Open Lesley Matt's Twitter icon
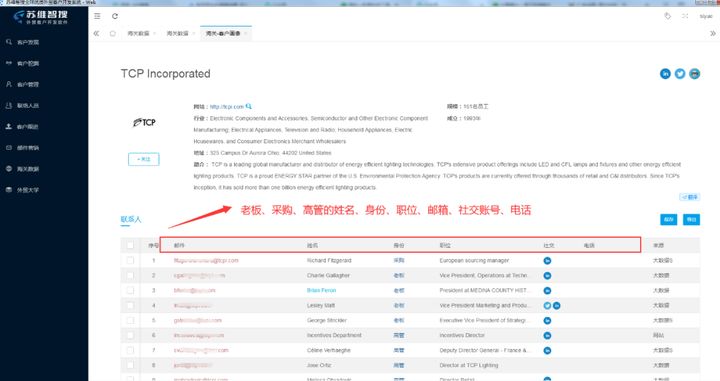This screenshot has height=381, width=720. pyautogui.click(x=547, y=306)
